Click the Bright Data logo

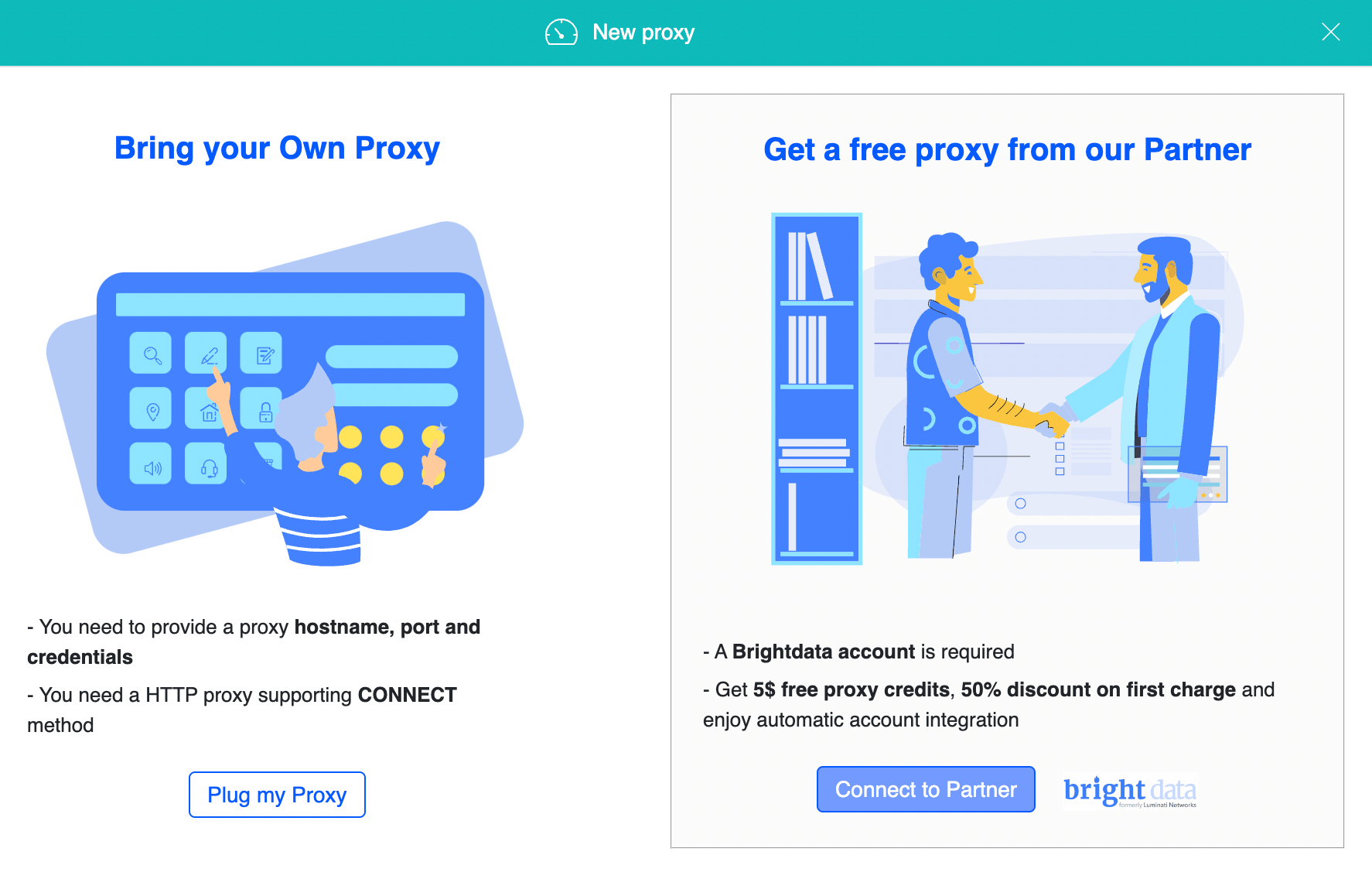1130,790
